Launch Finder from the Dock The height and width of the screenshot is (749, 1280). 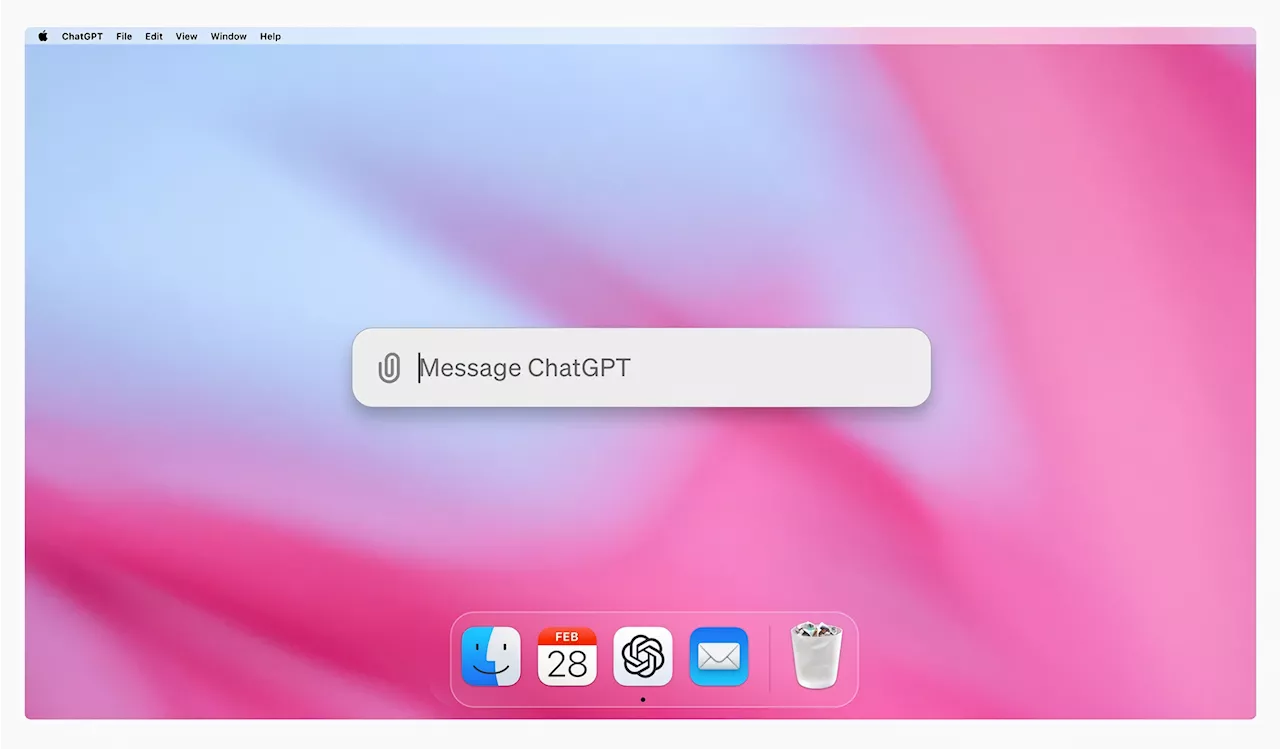(491, 657)
